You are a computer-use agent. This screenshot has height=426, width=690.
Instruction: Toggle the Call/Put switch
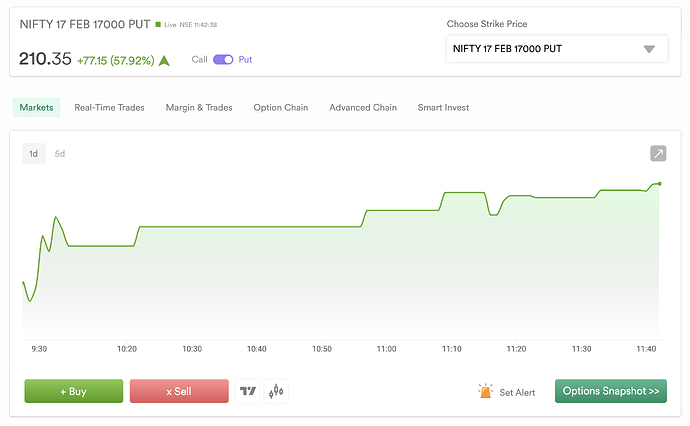click(223, 59)
